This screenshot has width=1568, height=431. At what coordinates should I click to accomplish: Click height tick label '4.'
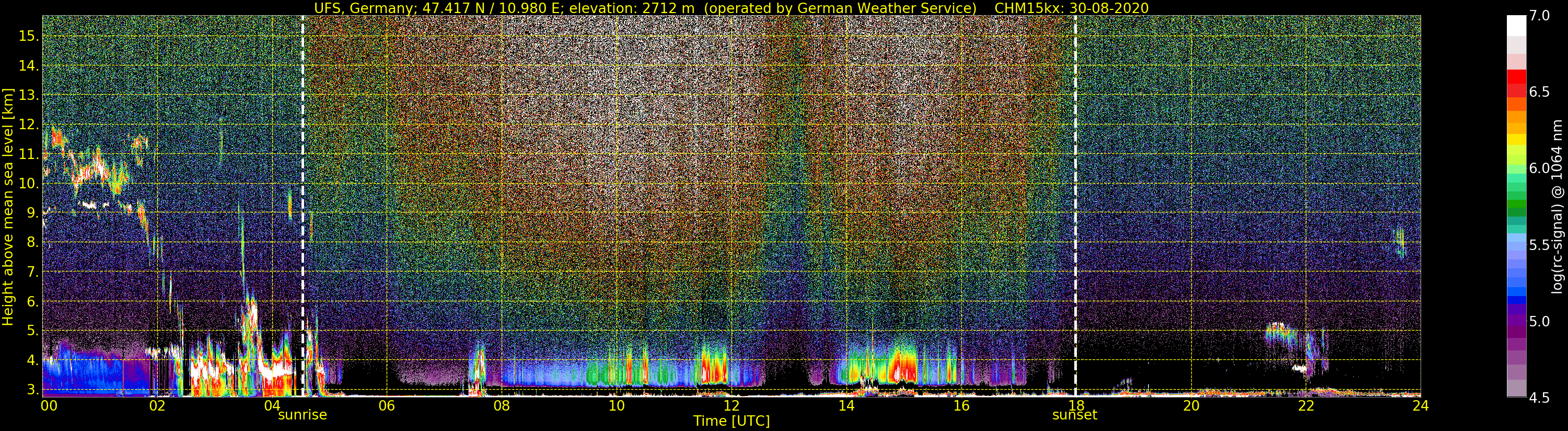tap(33, 360)
